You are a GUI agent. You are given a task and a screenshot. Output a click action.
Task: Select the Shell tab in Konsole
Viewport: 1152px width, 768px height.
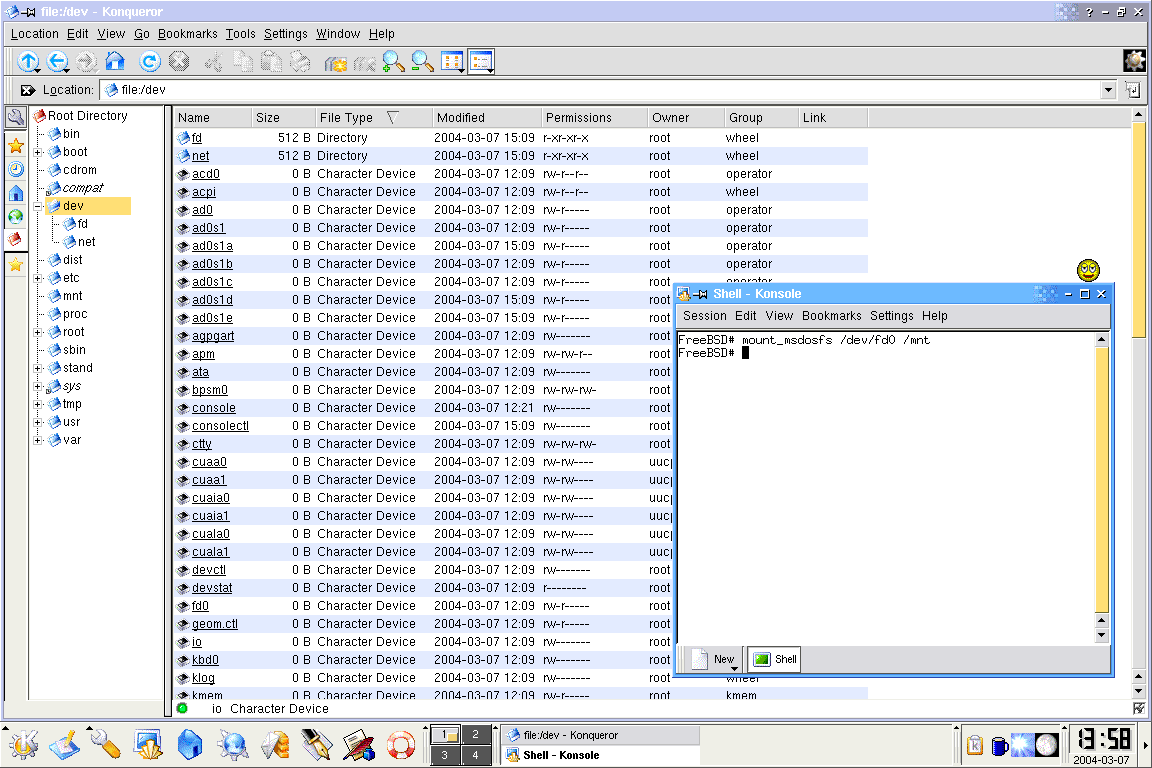(774, 659)
